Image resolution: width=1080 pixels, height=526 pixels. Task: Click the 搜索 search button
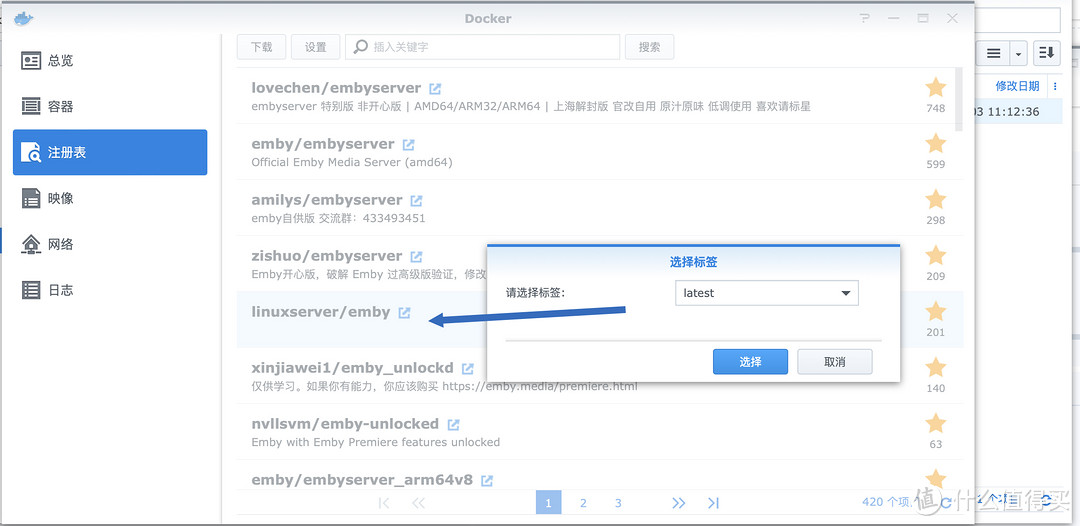point(650,47)
